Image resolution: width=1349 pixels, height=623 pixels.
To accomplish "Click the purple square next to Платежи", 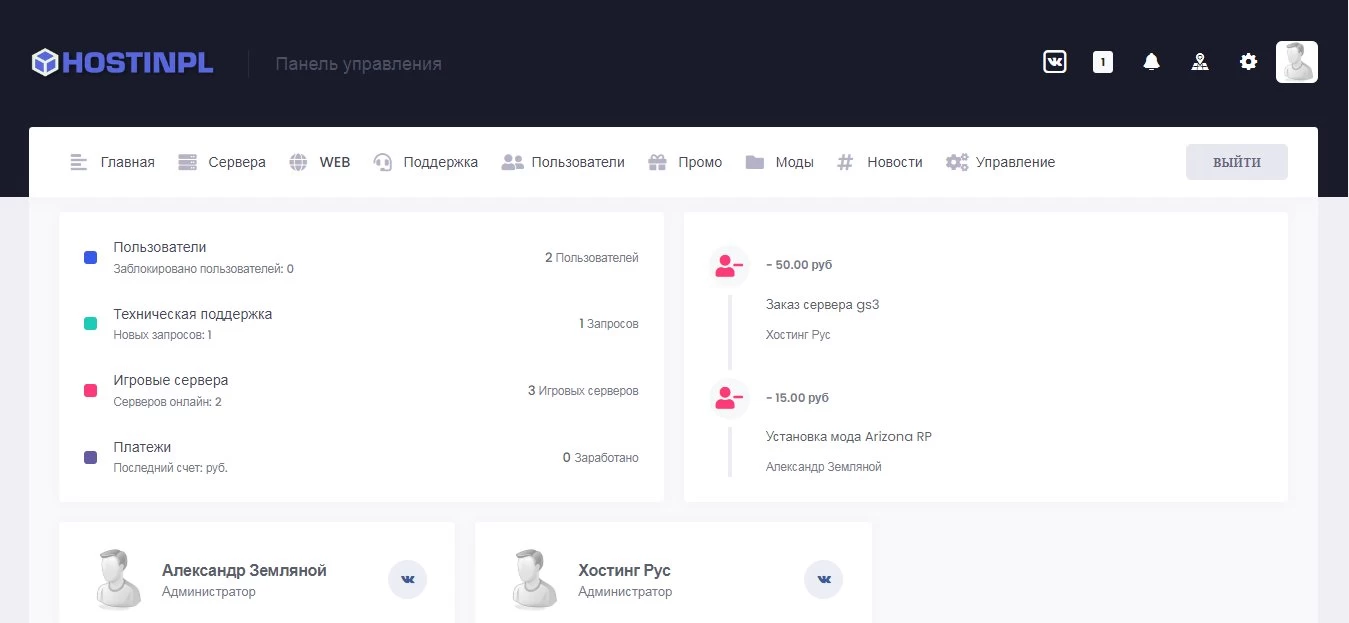I will 91,457.
